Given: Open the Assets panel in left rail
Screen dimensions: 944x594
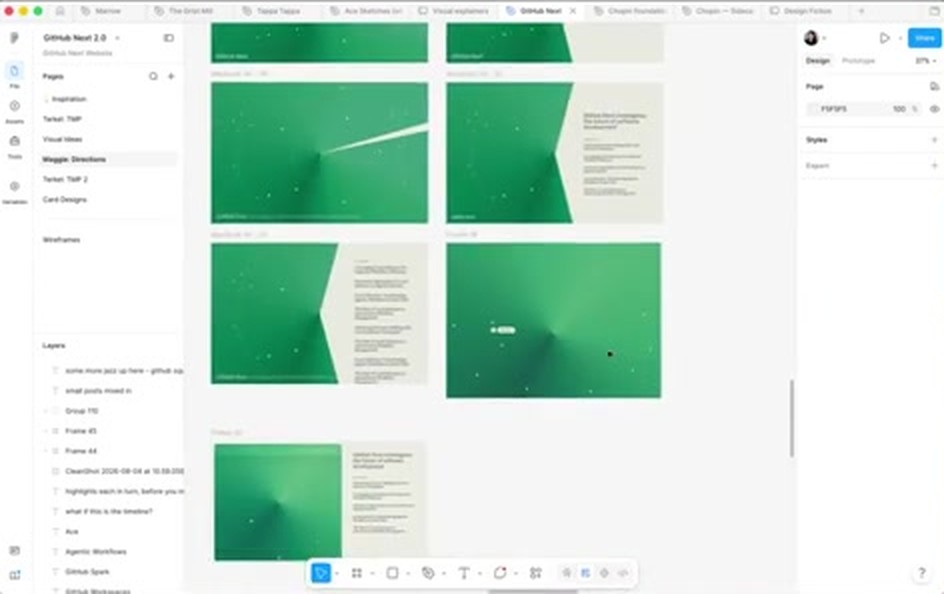Looking at the screenshot, I should (14, 111).
